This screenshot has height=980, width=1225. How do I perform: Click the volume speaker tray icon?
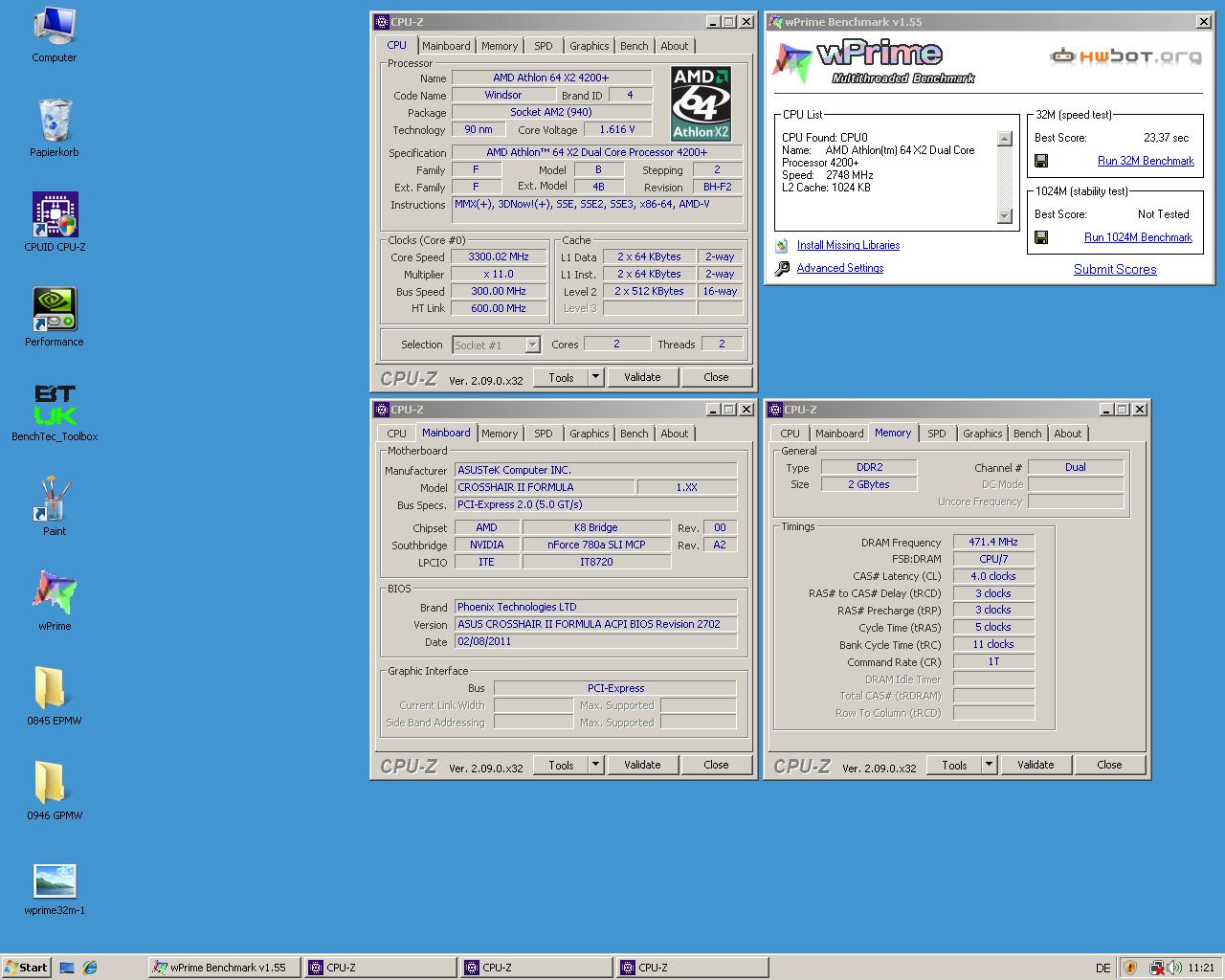(1174, 968)
